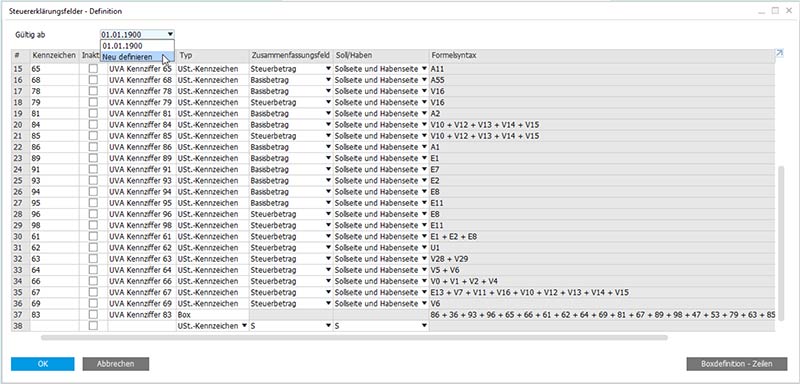Click the Kennzeichen column header

54,55
